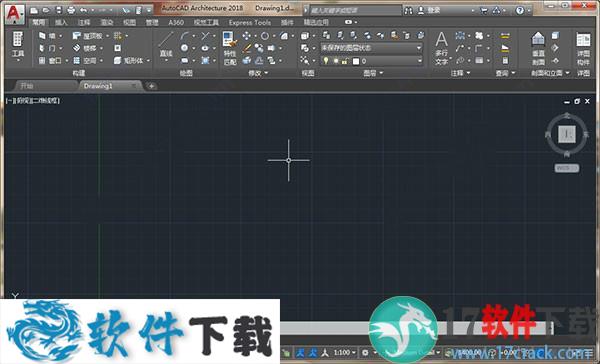Click the plus button to add new drawing tab
600x364 pixels.
tap(152, 86)
